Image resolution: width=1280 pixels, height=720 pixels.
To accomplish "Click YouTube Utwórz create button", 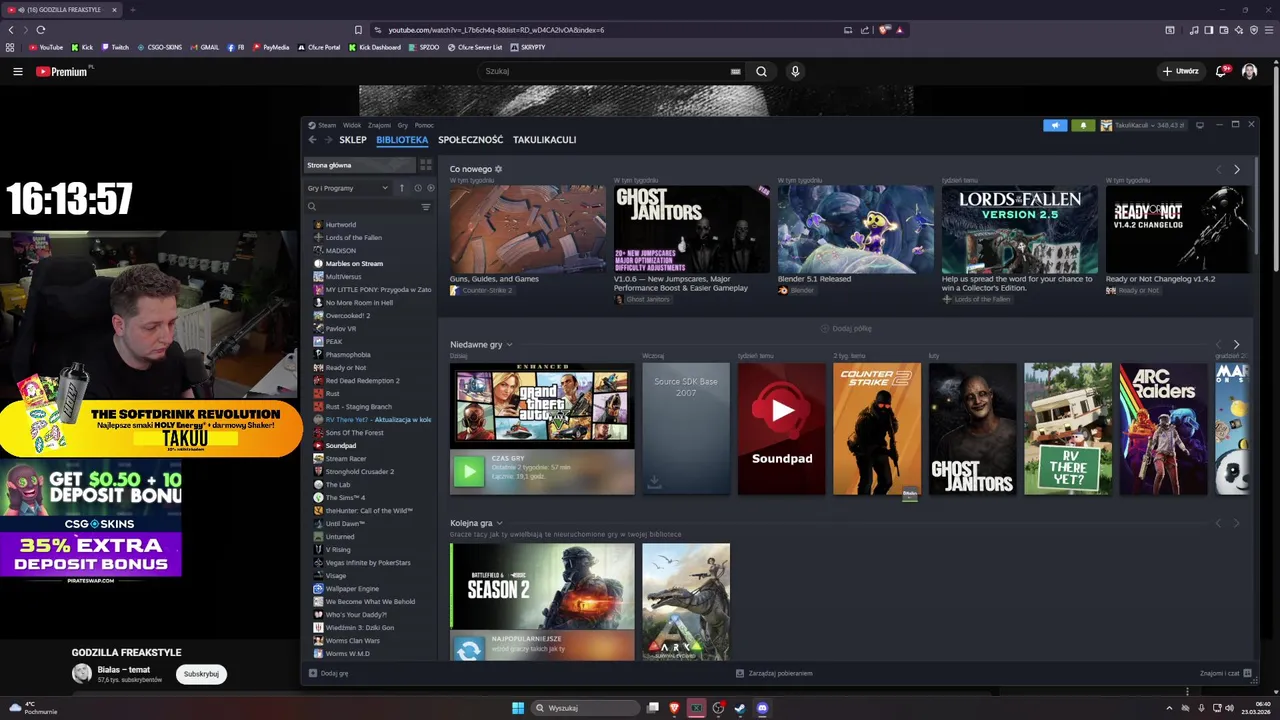I will [x=1180, y=71].
